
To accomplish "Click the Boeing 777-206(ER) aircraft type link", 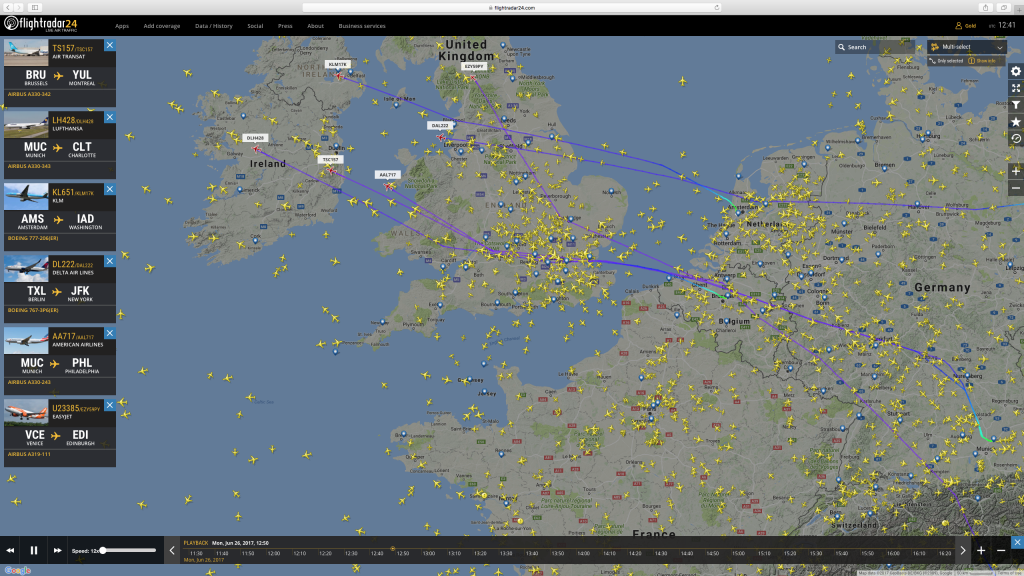I will click(33, 238).
